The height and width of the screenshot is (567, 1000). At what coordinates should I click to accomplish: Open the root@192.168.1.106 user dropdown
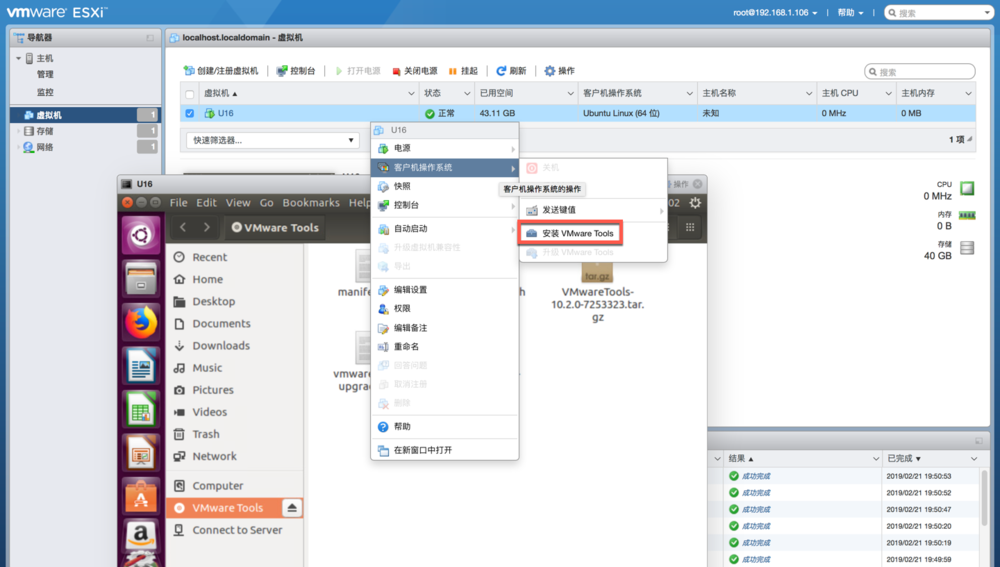click(x=775, y=13)
